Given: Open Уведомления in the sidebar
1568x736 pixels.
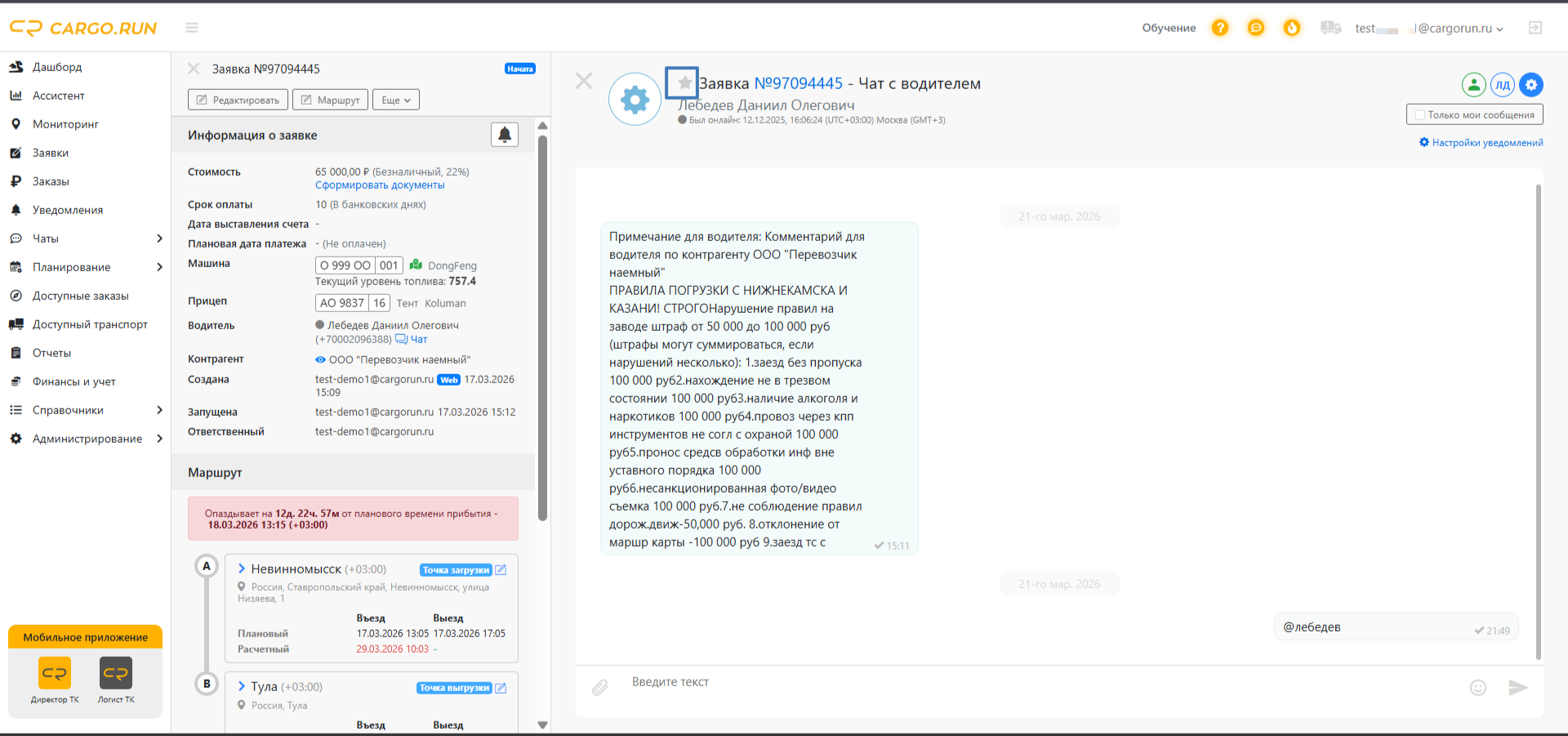Looking at the screenshot, I should click(x=68, y=210).
